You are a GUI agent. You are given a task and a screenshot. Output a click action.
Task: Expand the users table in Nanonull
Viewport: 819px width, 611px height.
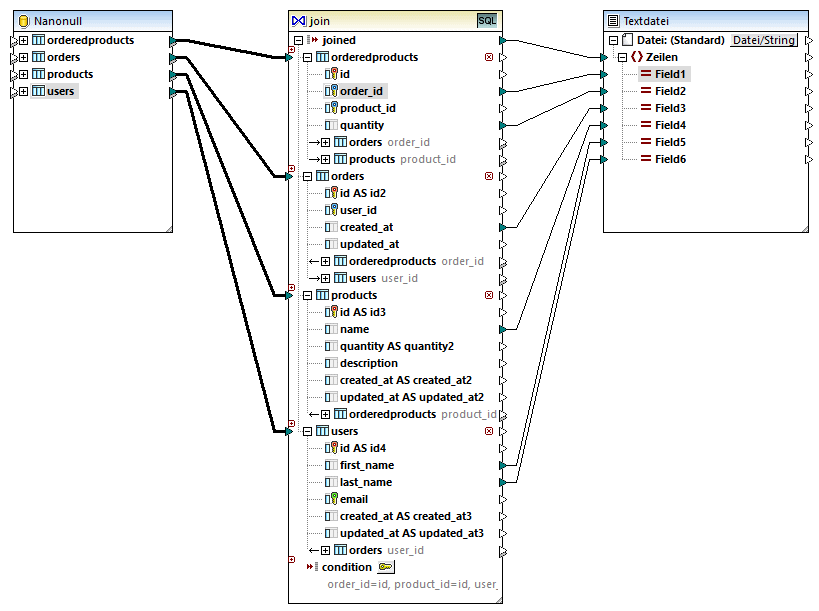coord(24,92)
